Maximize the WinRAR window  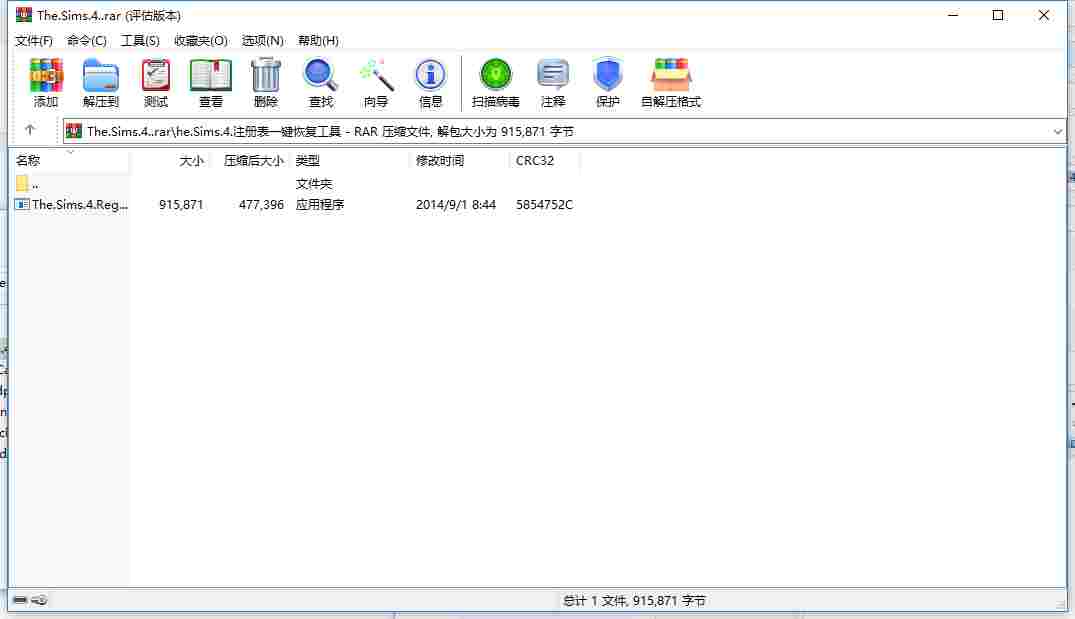(x=998, y=15)
